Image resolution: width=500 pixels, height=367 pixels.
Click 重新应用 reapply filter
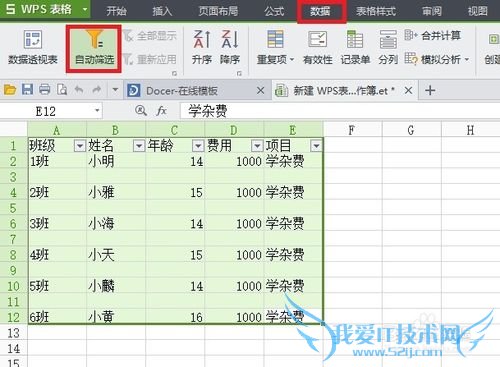(x=150, y=60)
